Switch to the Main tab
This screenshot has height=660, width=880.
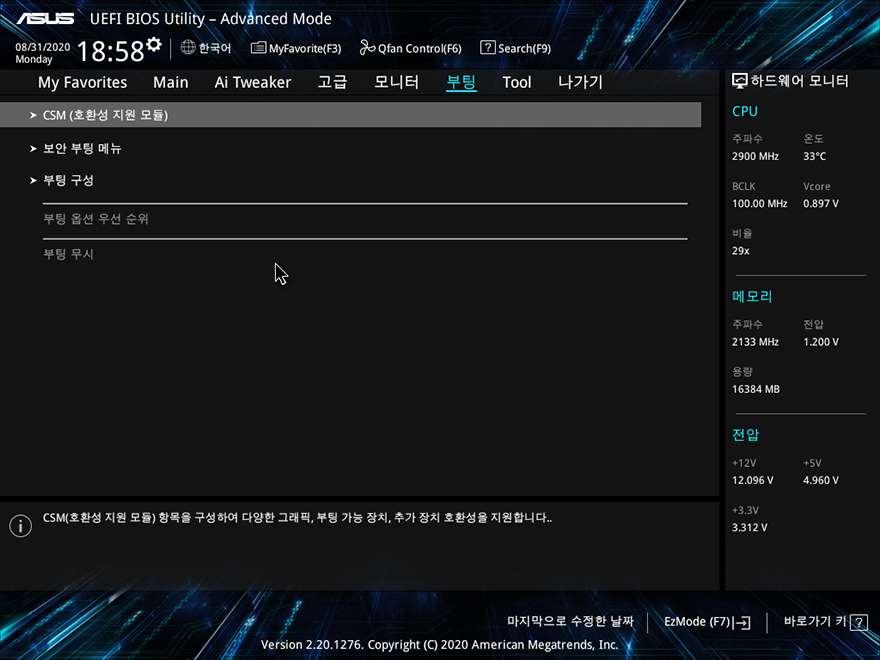pyautogui.click(x=171, y=82)
